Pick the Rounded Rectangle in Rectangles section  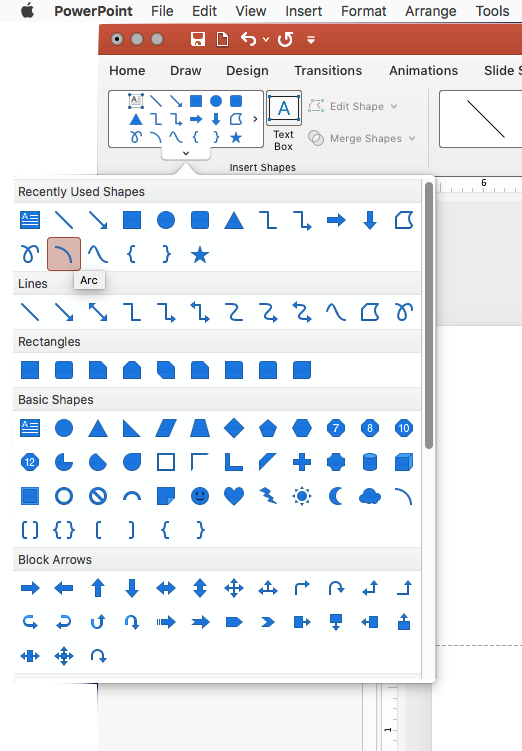point(64,370)
